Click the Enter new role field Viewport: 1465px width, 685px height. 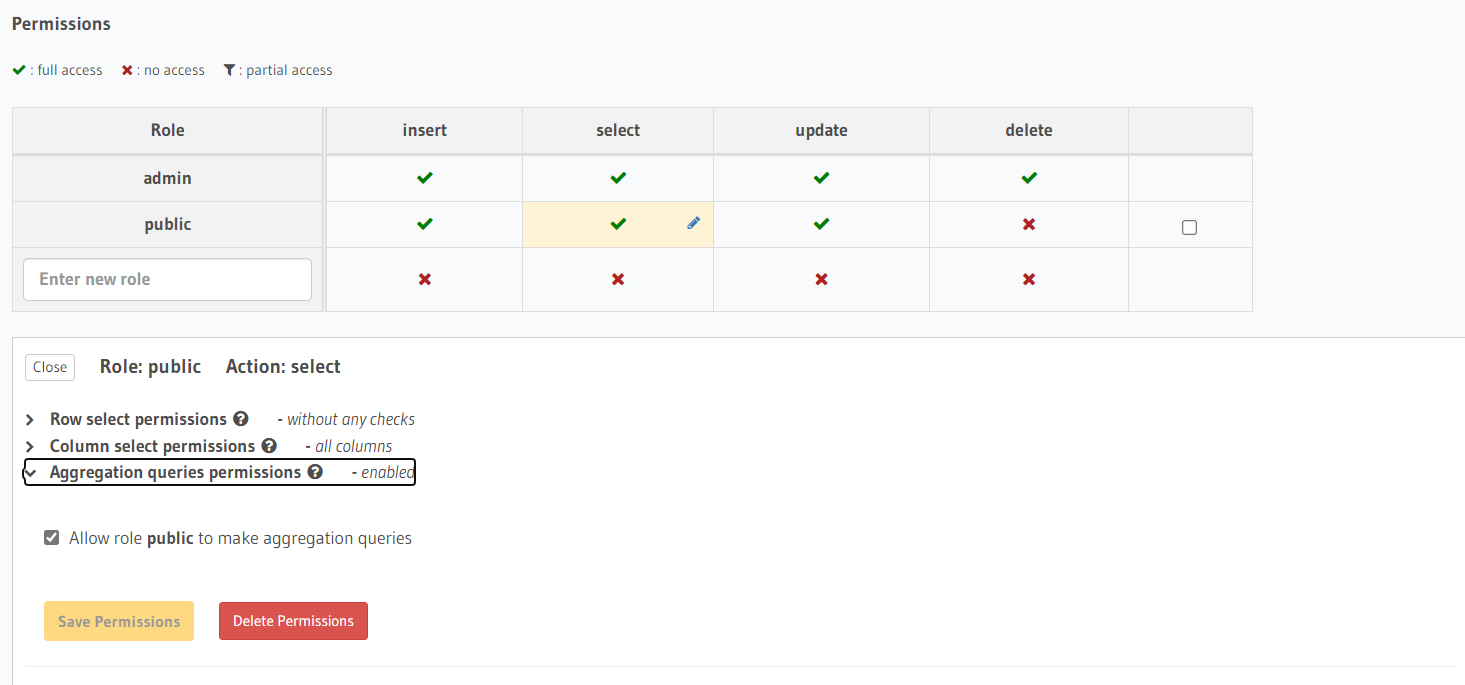point(167,279)
